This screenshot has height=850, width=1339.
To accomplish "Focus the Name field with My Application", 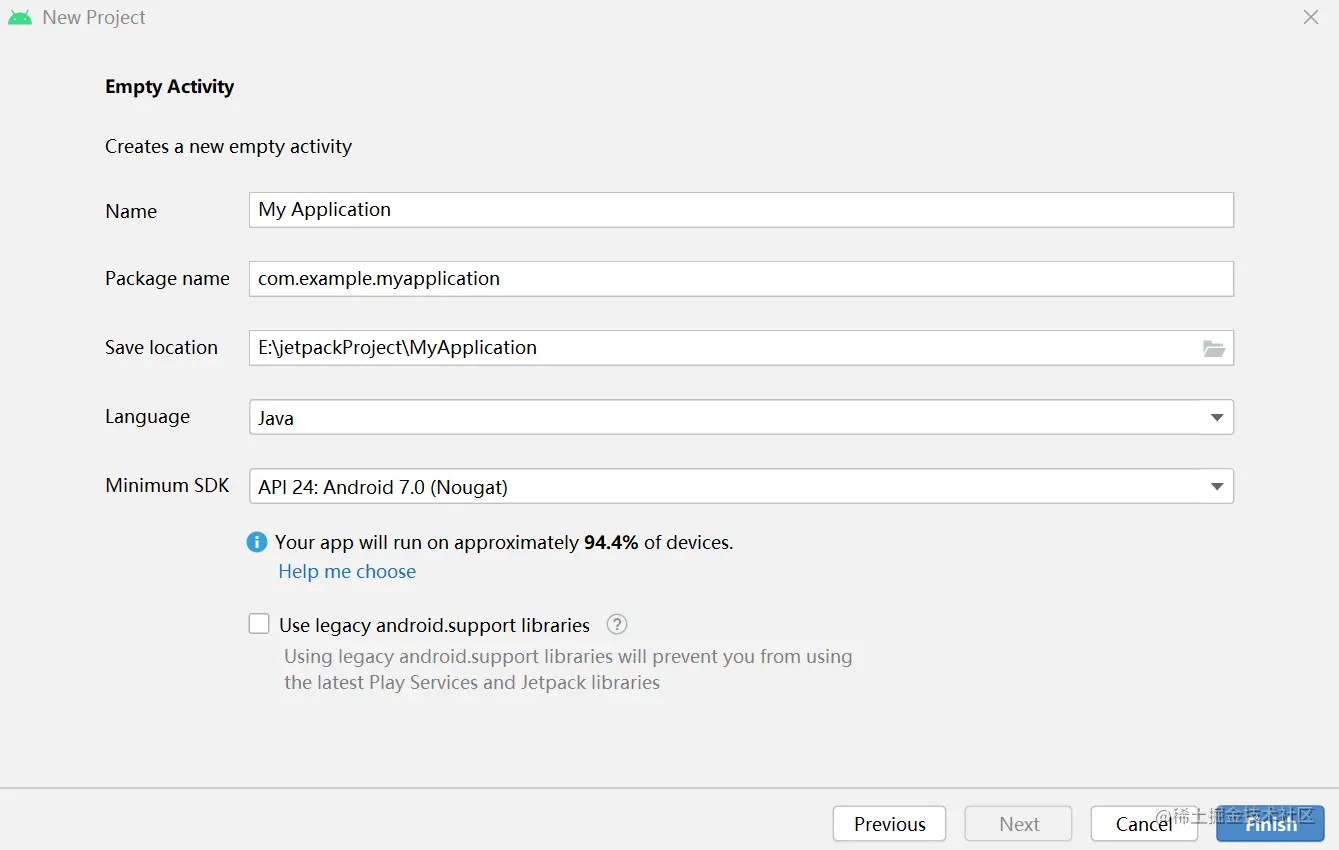I will pos(740,210).
